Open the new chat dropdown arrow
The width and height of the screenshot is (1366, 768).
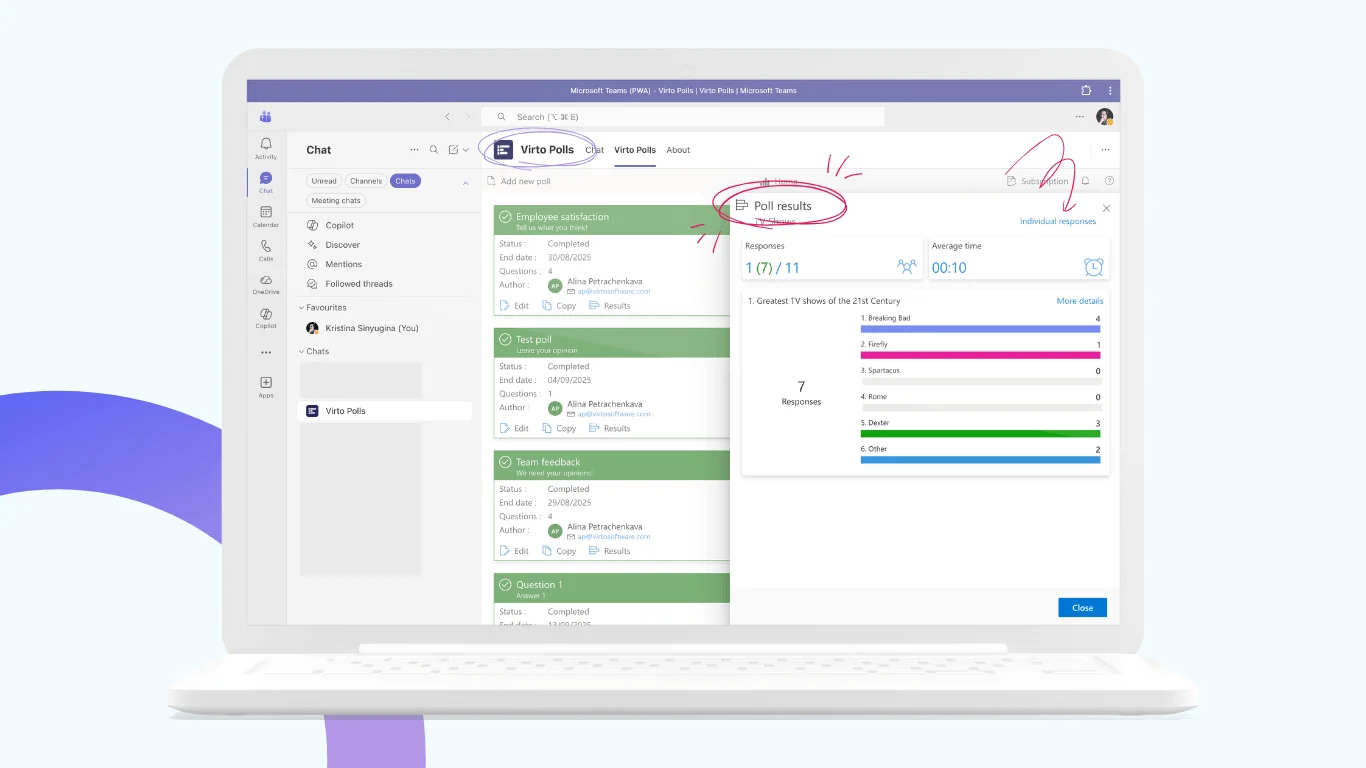point(466,150)
